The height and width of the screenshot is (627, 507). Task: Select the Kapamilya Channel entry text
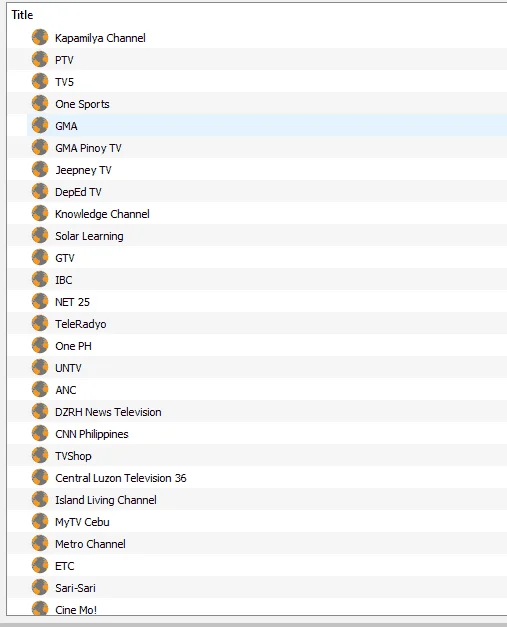100,38
